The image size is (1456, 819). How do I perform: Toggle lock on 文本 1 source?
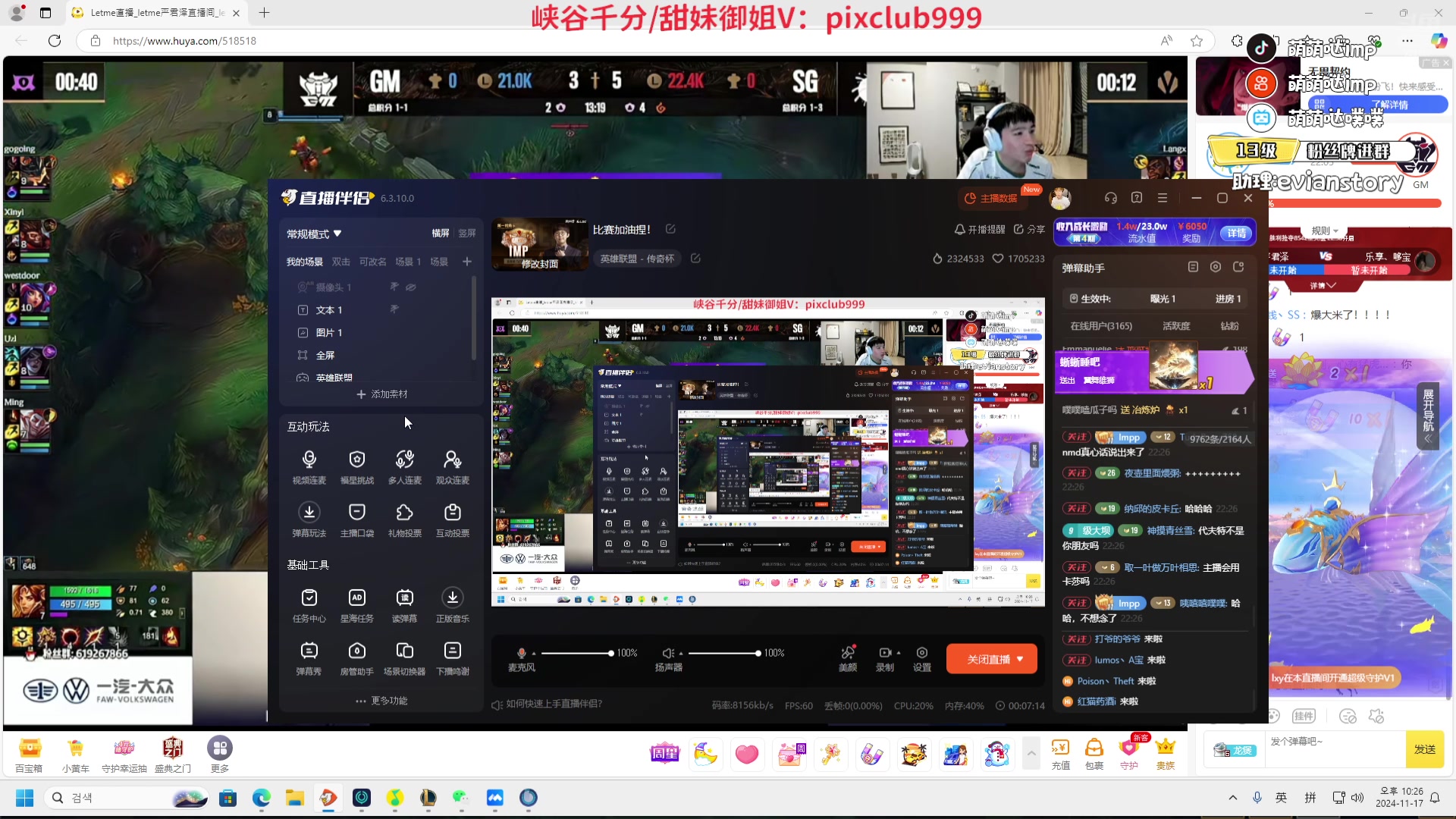[x=394, y=309]
